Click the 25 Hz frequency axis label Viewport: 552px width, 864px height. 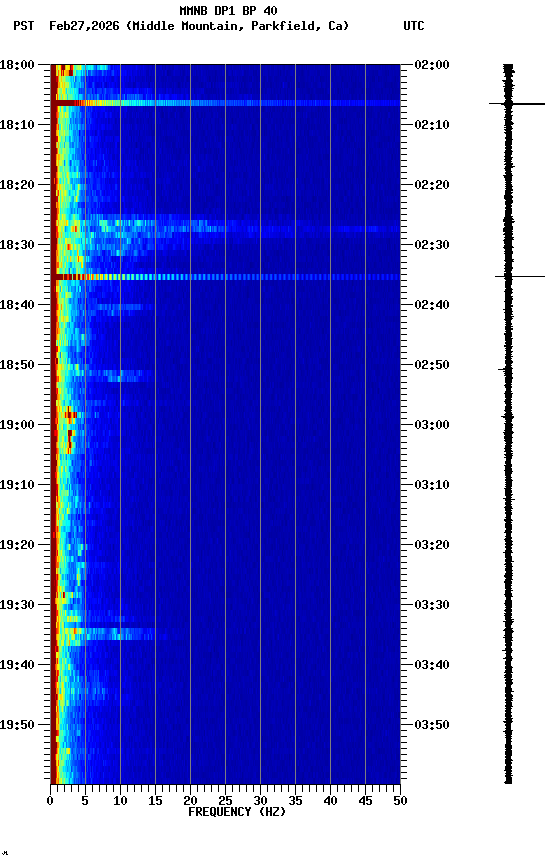point(225,801)
